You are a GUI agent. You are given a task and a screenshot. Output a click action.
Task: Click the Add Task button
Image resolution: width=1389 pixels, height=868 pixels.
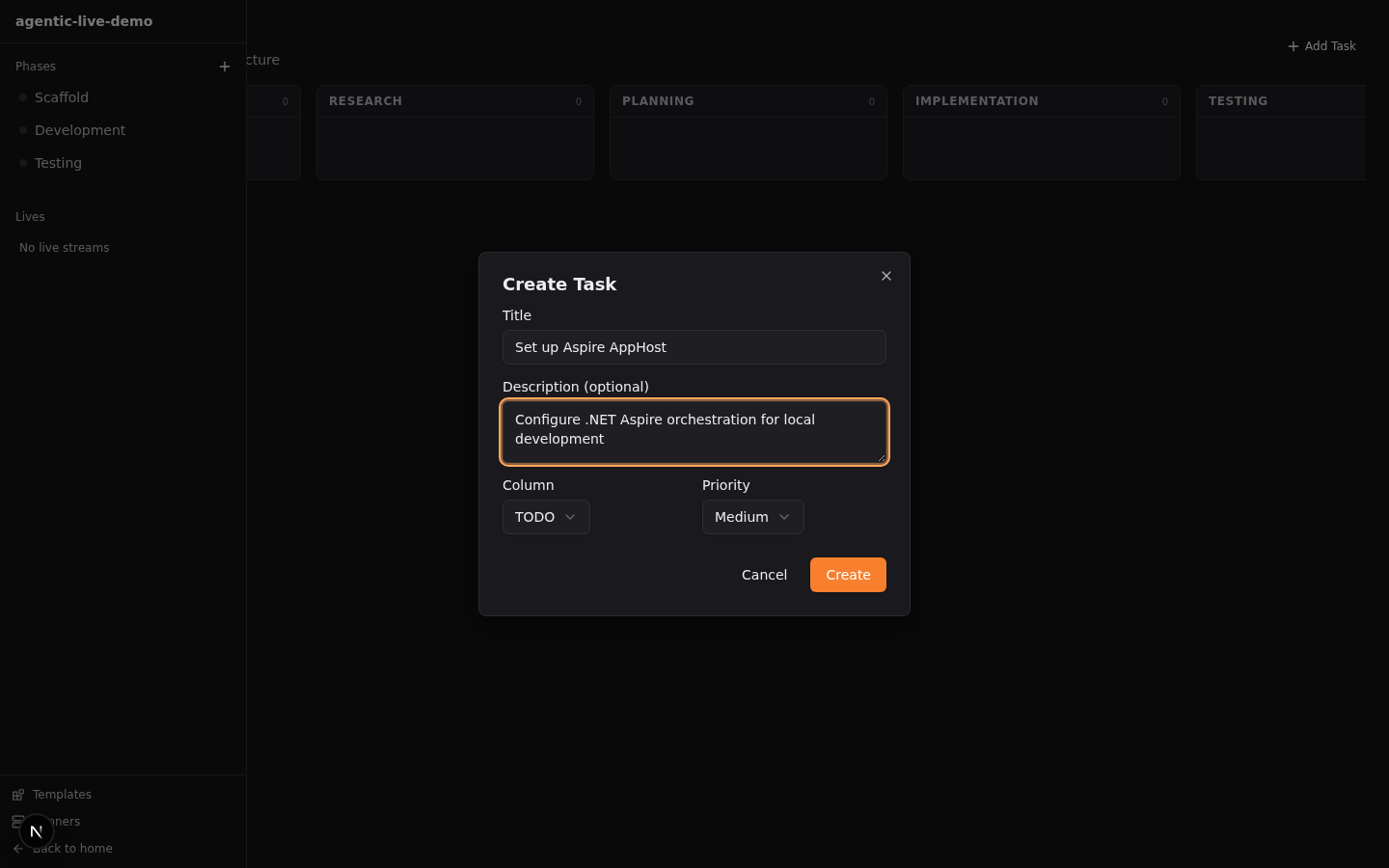point(1321,46)
